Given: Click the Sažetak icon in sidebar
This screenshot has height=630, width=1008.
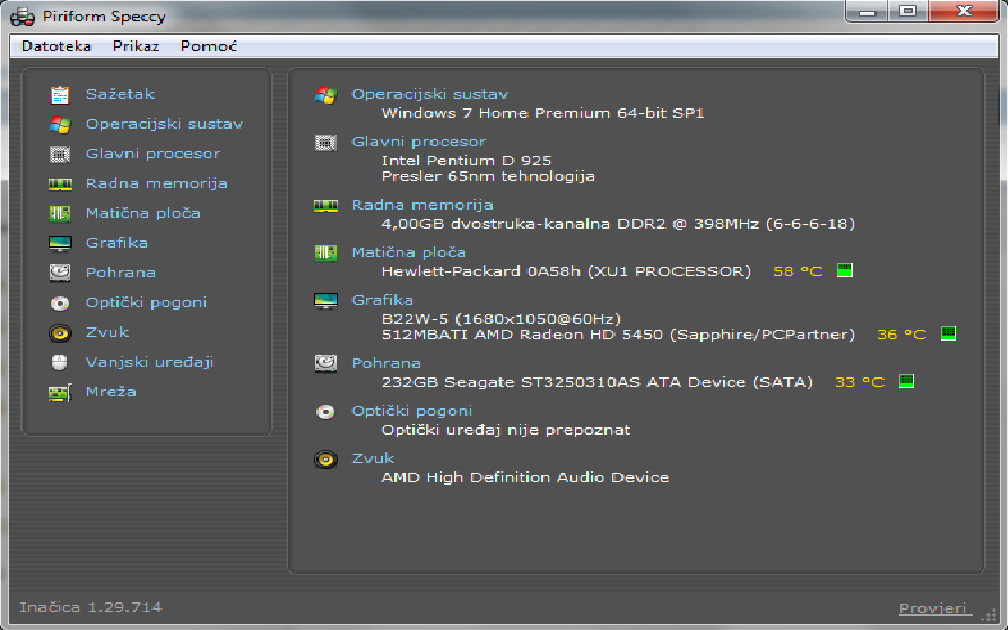Looking at the screenshot, I should (60, 95).
